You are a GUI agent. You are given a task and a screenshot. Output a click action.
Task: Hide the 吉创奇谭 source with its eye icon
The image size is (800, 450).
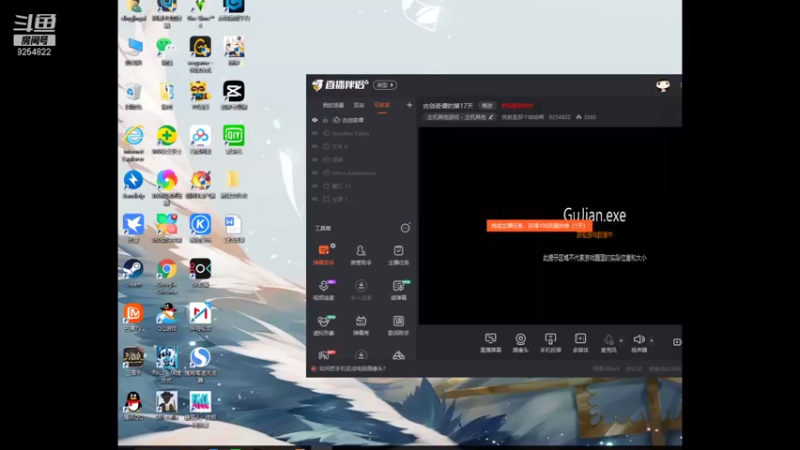click(315, 120)
